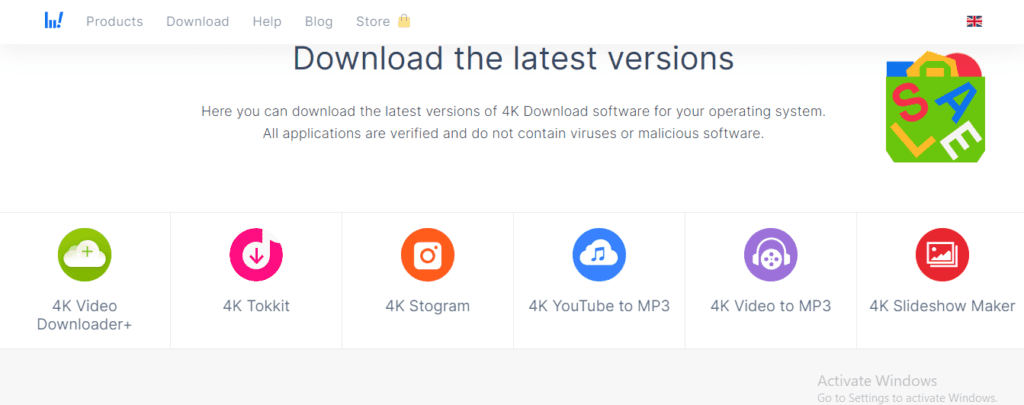Click the 'Download the latest versions' heading

[513, 59]
